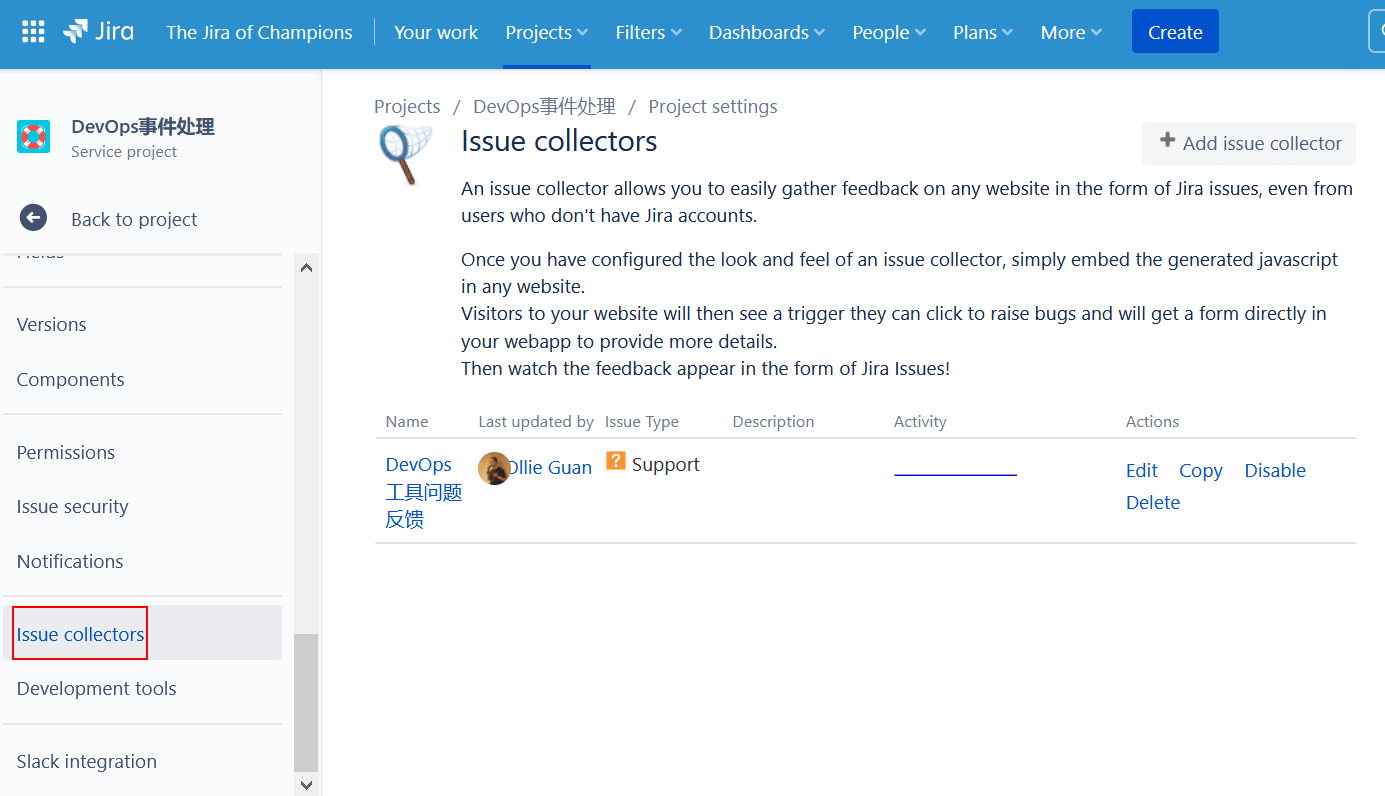
Task: Click the Back to project arrow icon
Action: click(33, 218)
